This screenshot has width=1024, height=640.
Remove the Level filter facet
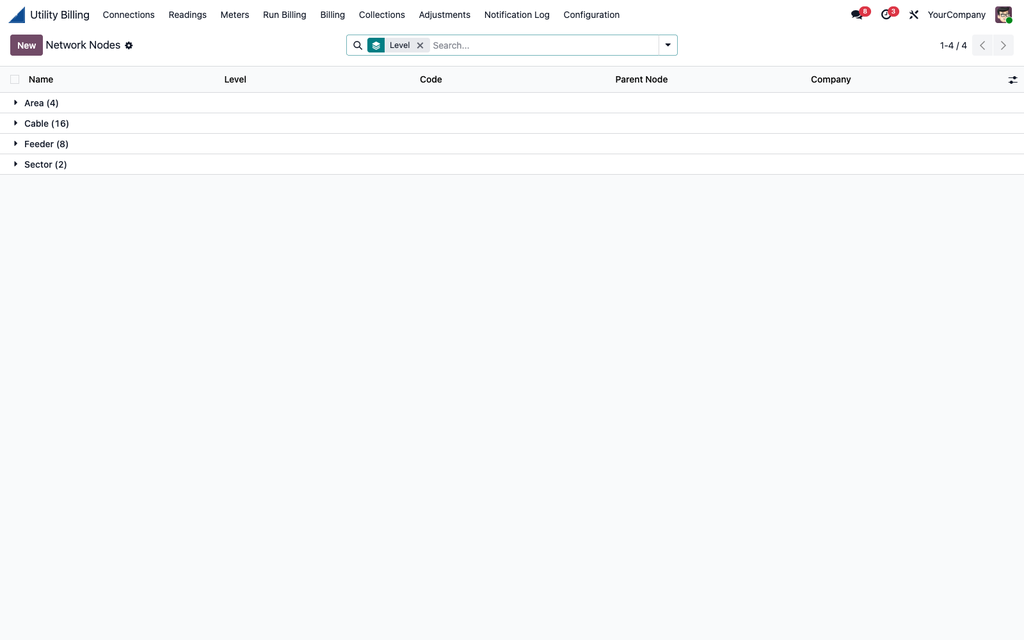coord(420,45)
